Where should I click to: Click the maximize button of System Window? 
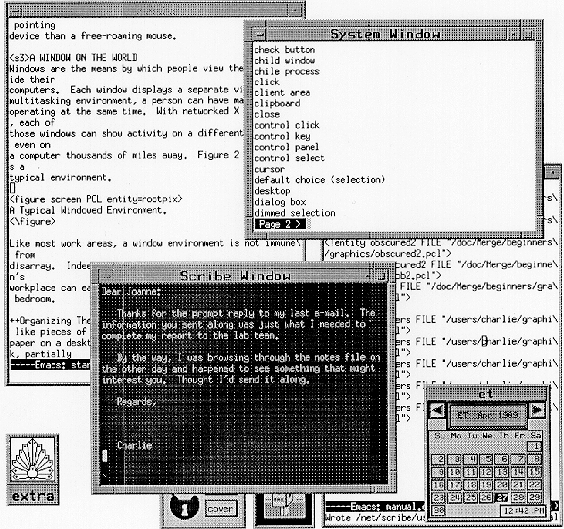tap(528, 34)
